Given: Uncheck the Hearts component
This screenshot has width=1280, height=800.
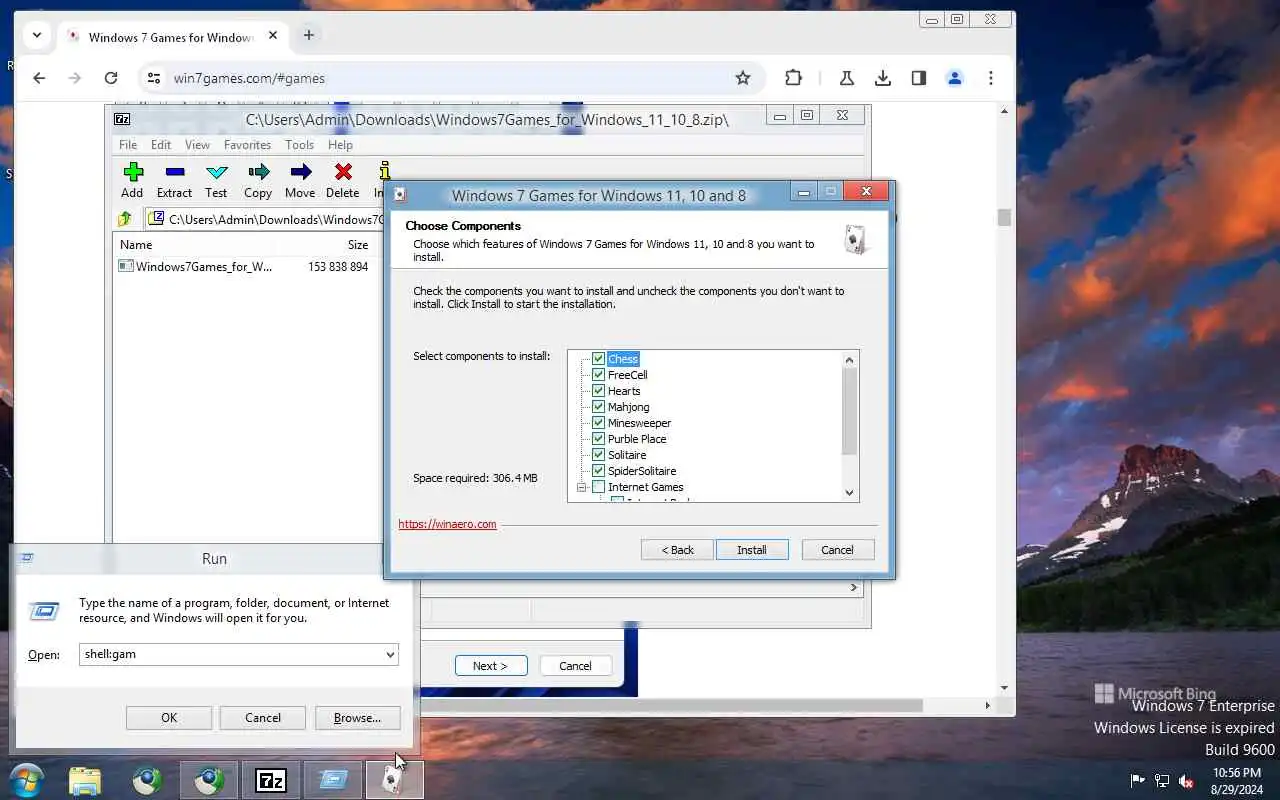Looking at the screenshot, I should pyautogui.click(x=598, y=391).
